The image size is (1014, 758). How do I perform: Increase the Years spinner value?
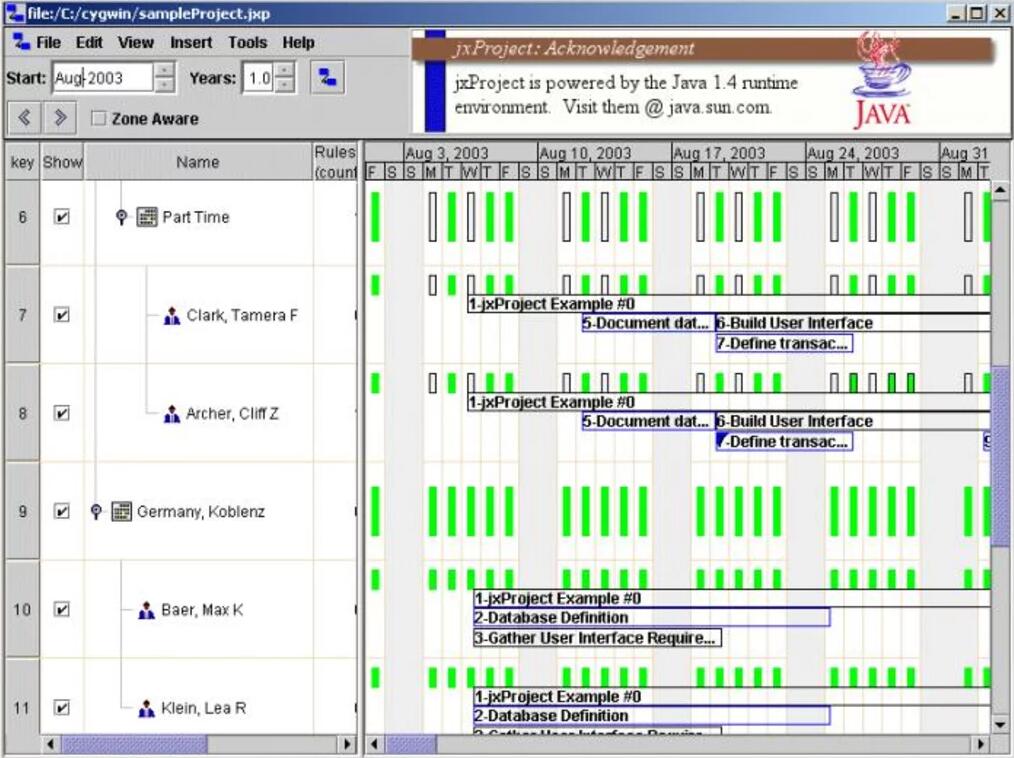285,71
